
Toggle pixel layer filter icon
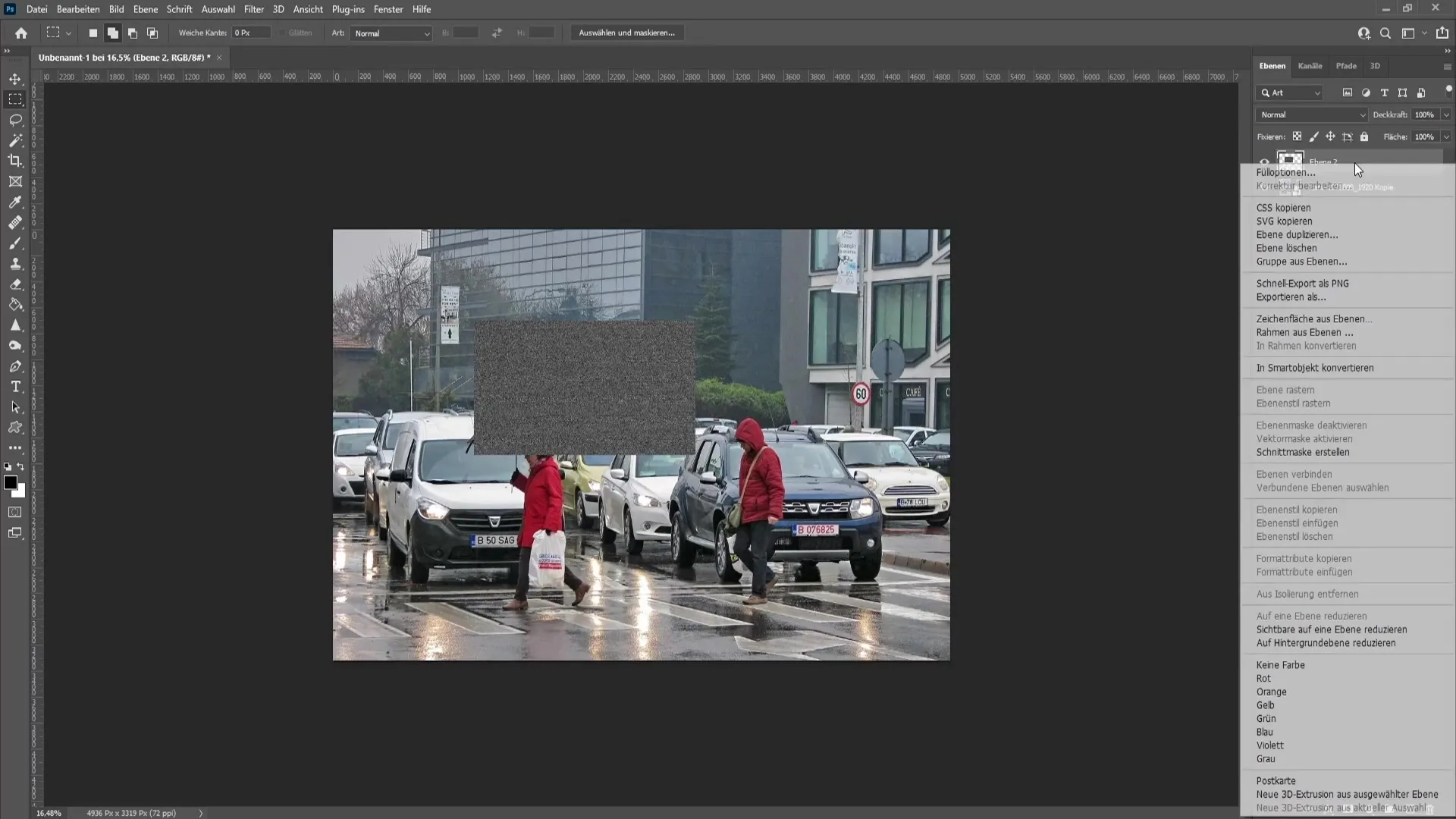[1348, 93]
